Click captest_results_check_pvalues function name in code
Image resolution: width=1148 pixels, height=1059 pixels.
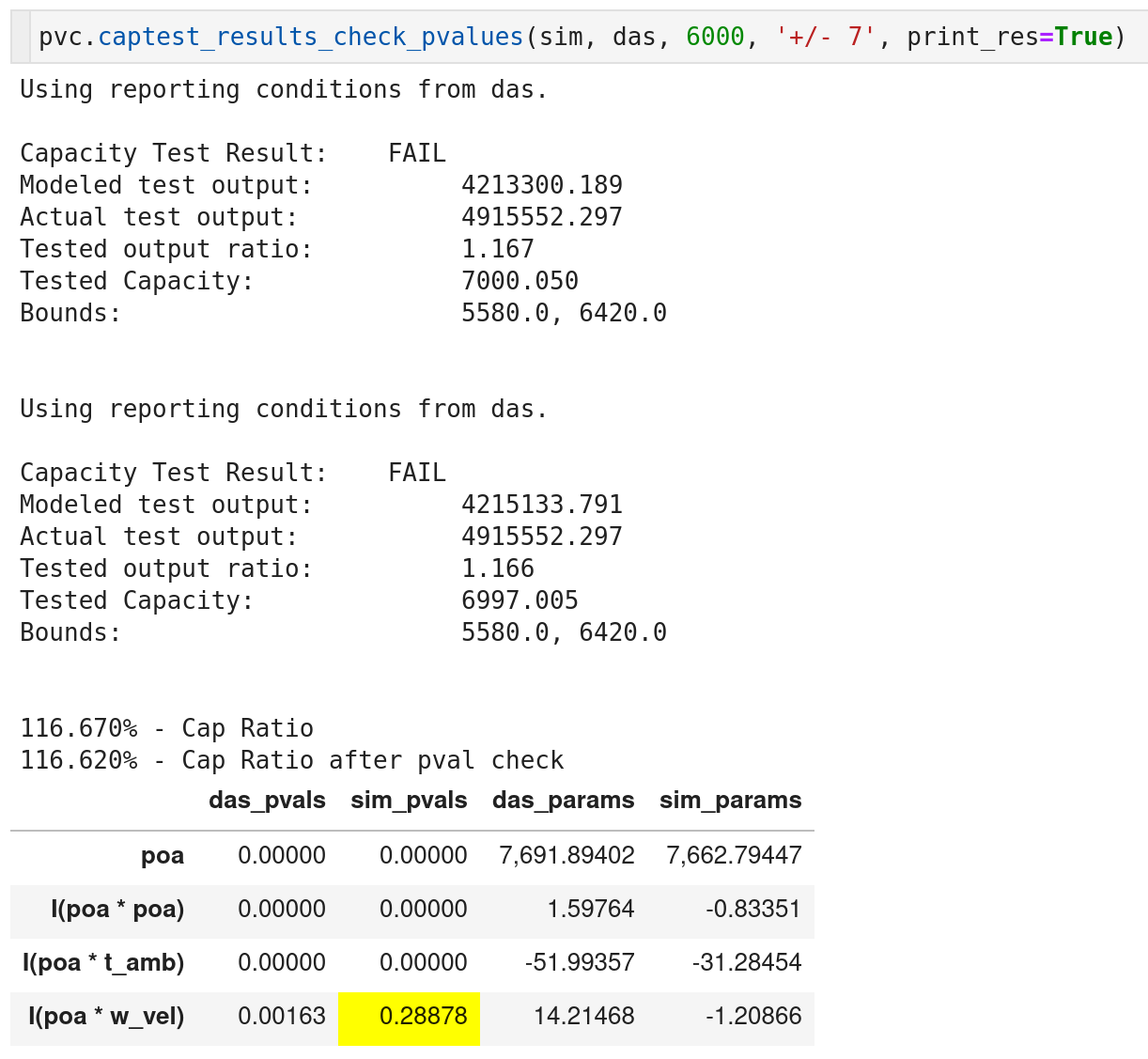click(311, 38)
